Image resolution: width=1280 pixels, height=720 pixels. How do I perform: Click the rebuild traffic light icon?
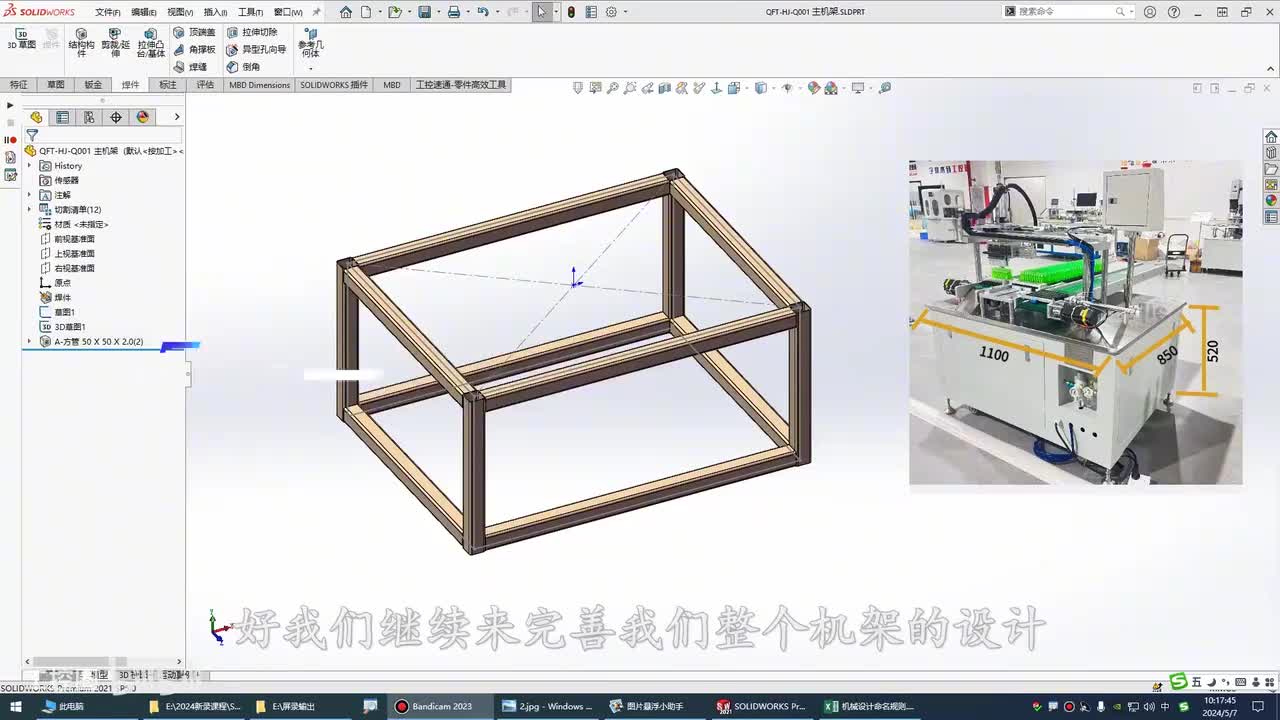coord(571,12)
